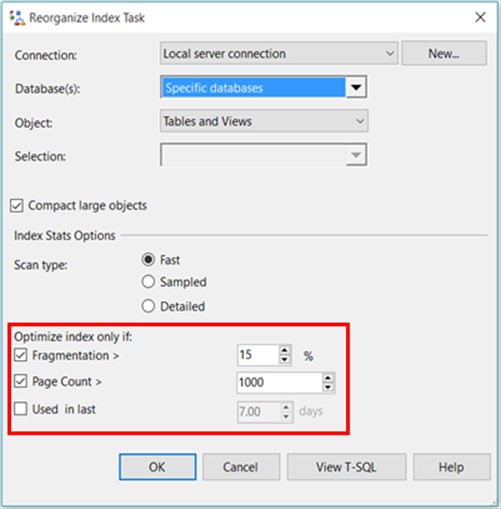
Task: Open the Tables and Views object dropdown
Action: (264, 121)
